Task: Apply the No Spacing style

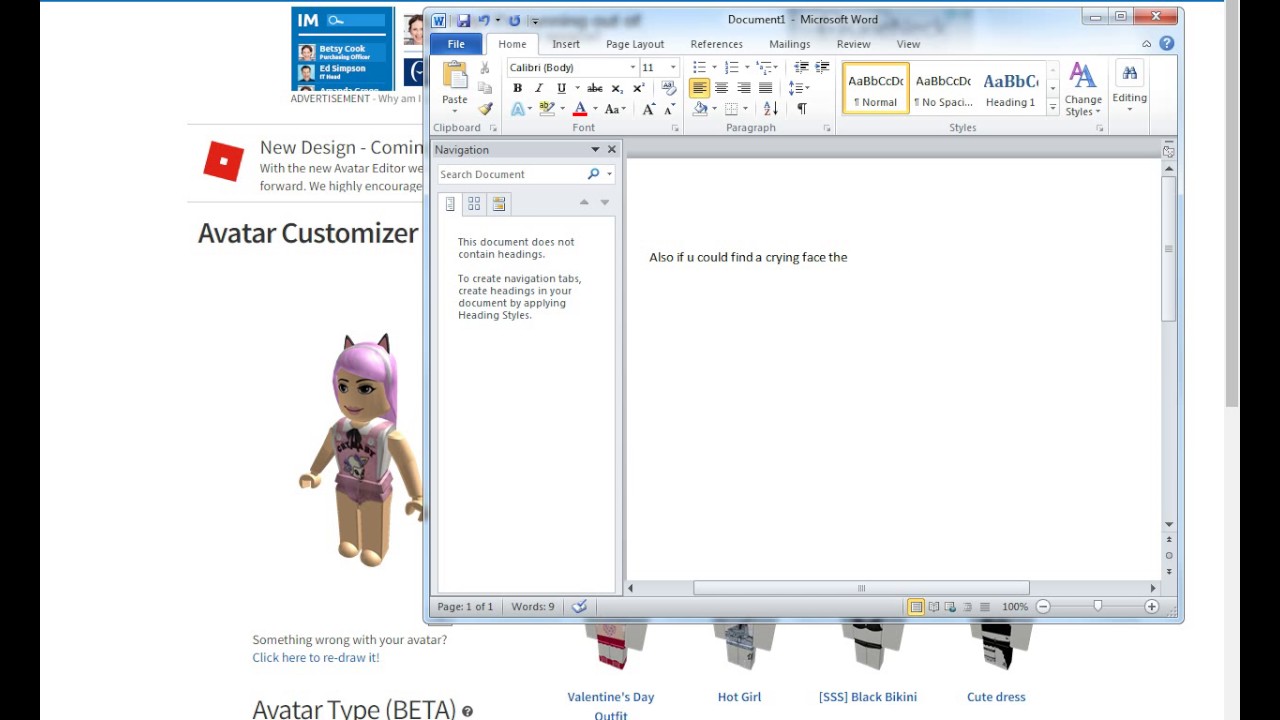Action: click(x=943, y=88)
